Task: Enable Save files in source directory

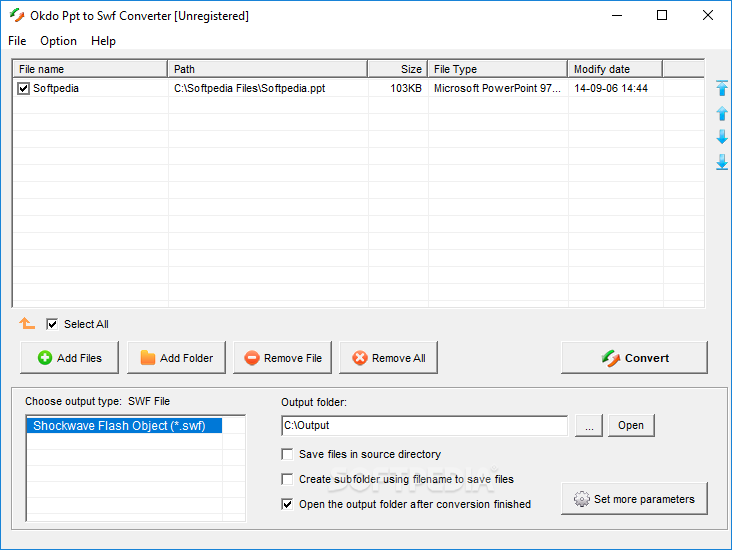Action: (x=287, y=454)
